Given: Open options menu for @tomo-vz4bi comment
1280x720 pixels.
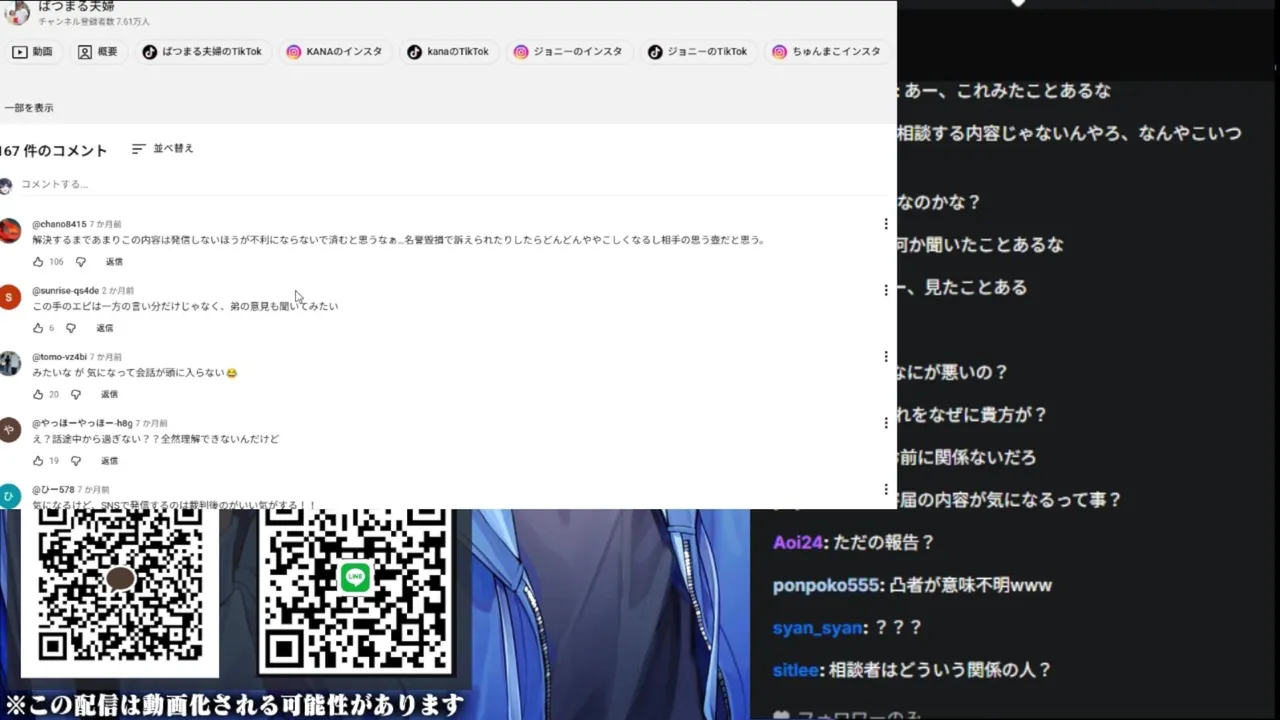Looking at the screenshot, I should coord(885,356).
